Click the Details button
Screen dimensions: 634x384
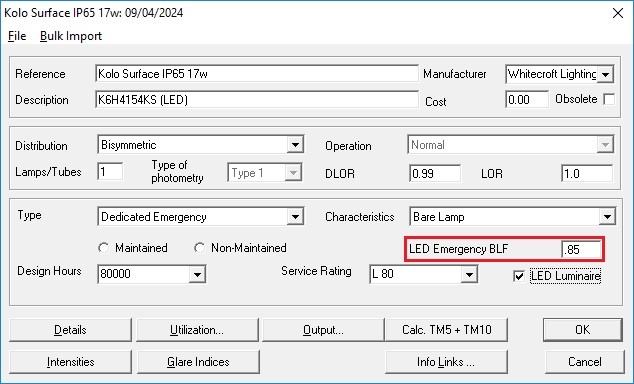(x=70, y=330)
